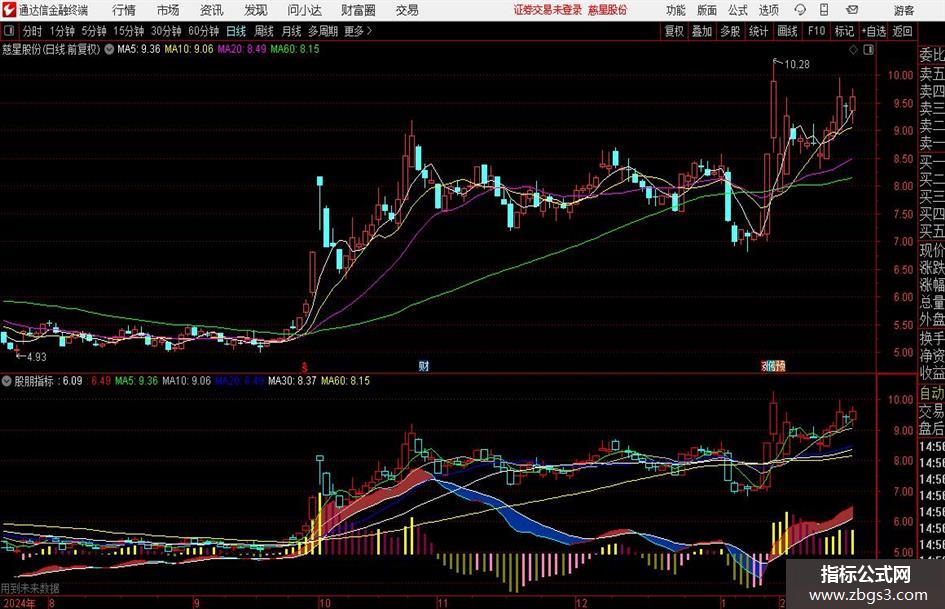Viewport: 945px width, 609px height.
Task: Click the 多股 multi-stock button
Action: pyautogui.click(x=730, y=31)
